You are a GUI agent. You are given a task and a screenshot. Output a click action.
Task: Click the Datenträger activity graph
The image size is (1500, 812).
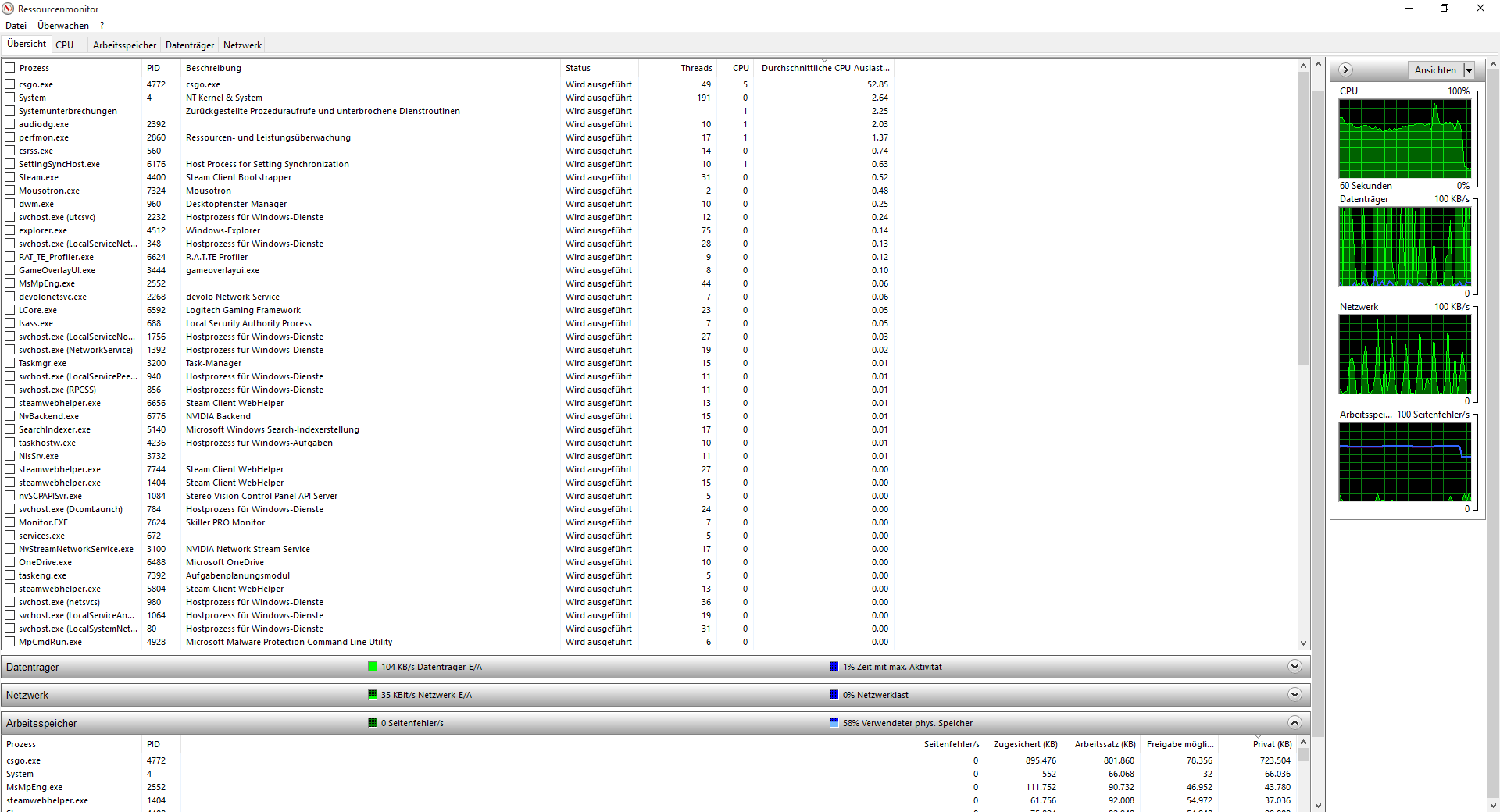point(1405,247)
